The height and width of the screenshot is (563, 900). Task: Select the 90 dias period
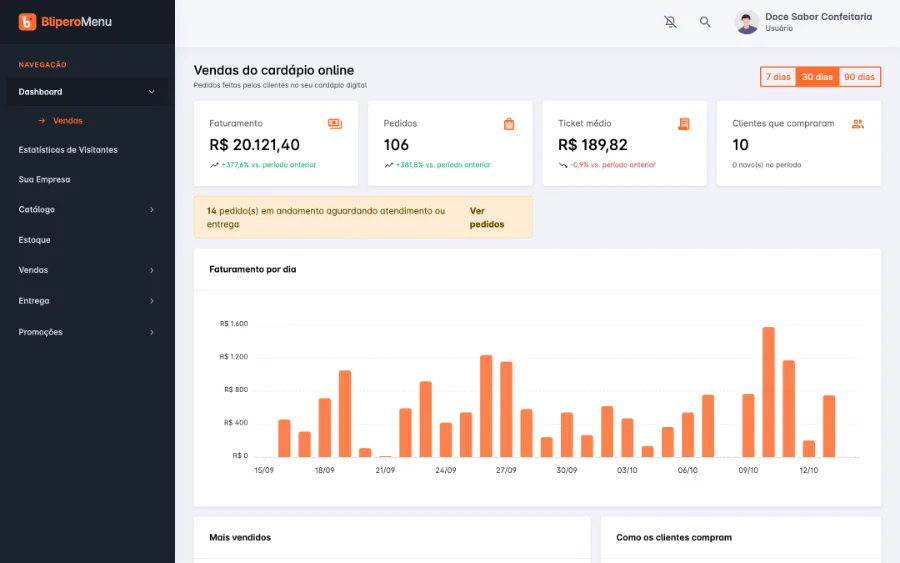[x=859, y=77]
